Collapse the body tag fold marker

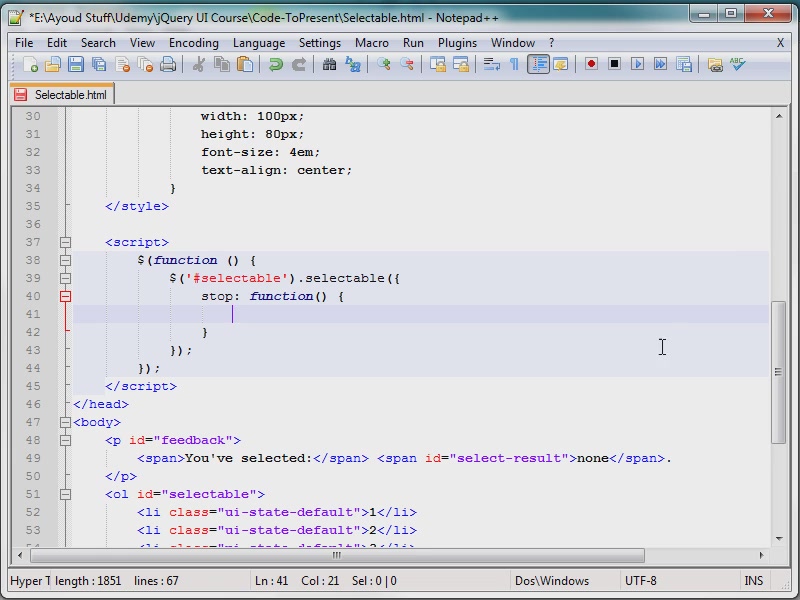65,422
